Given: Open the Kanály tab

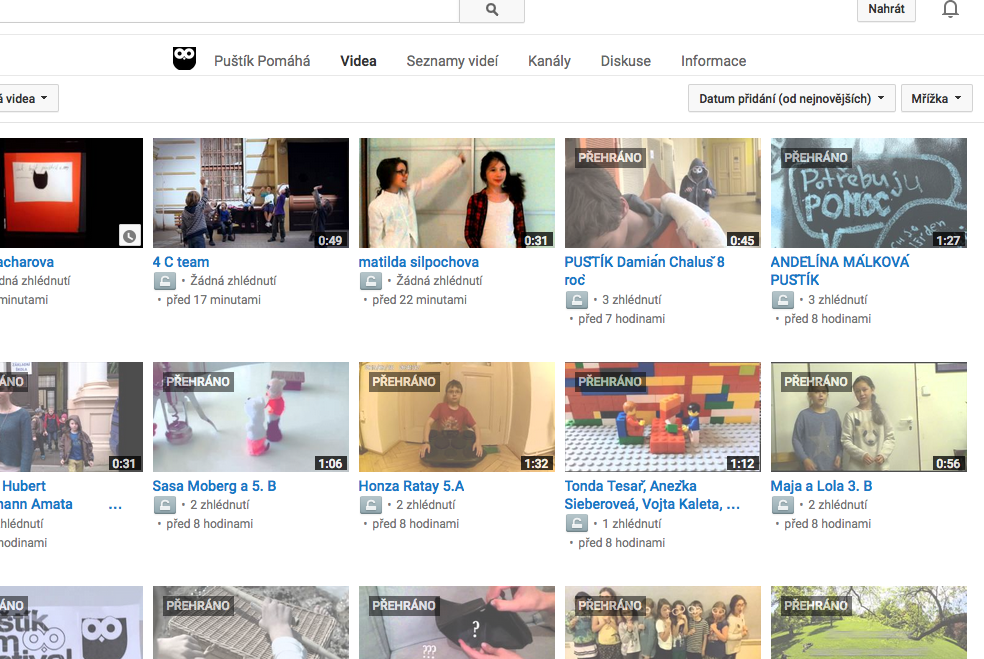Looking at the screenshot, I should coord(549,61).
